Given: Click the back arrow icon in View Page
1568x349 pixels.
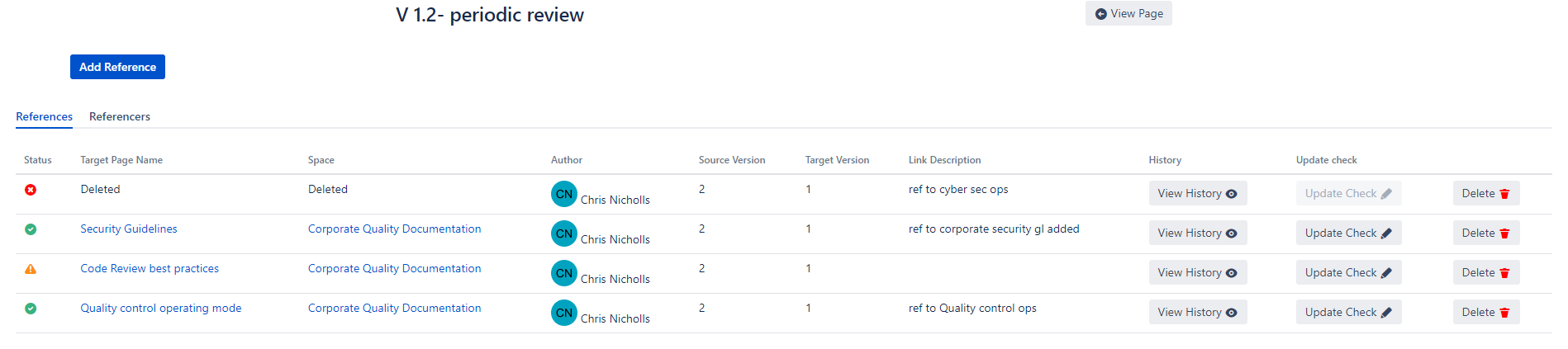Looking at the screenshot, I should 1100,14.
